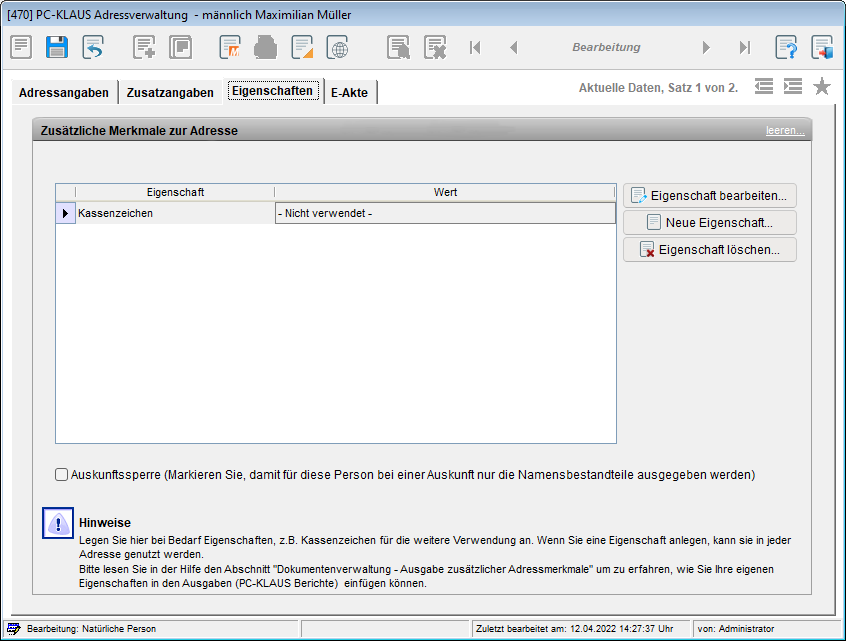Enable the Auskunftssperre checkbox
This screenshot has height=641, width=846.
[x=62, y=475]
